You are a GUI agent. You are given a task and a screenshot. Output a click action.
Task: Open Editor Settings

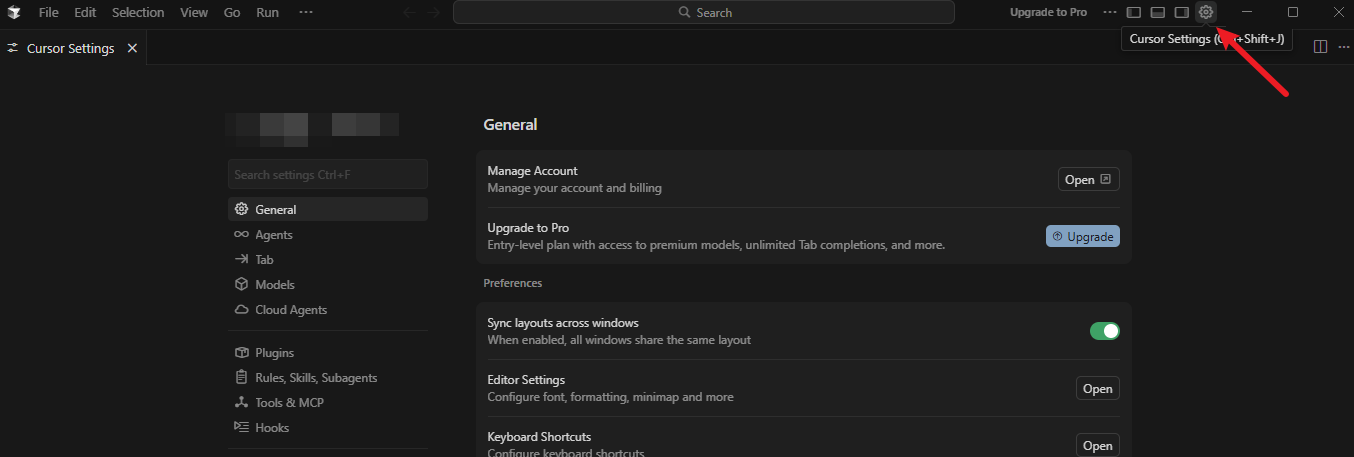click(1097, 388)
